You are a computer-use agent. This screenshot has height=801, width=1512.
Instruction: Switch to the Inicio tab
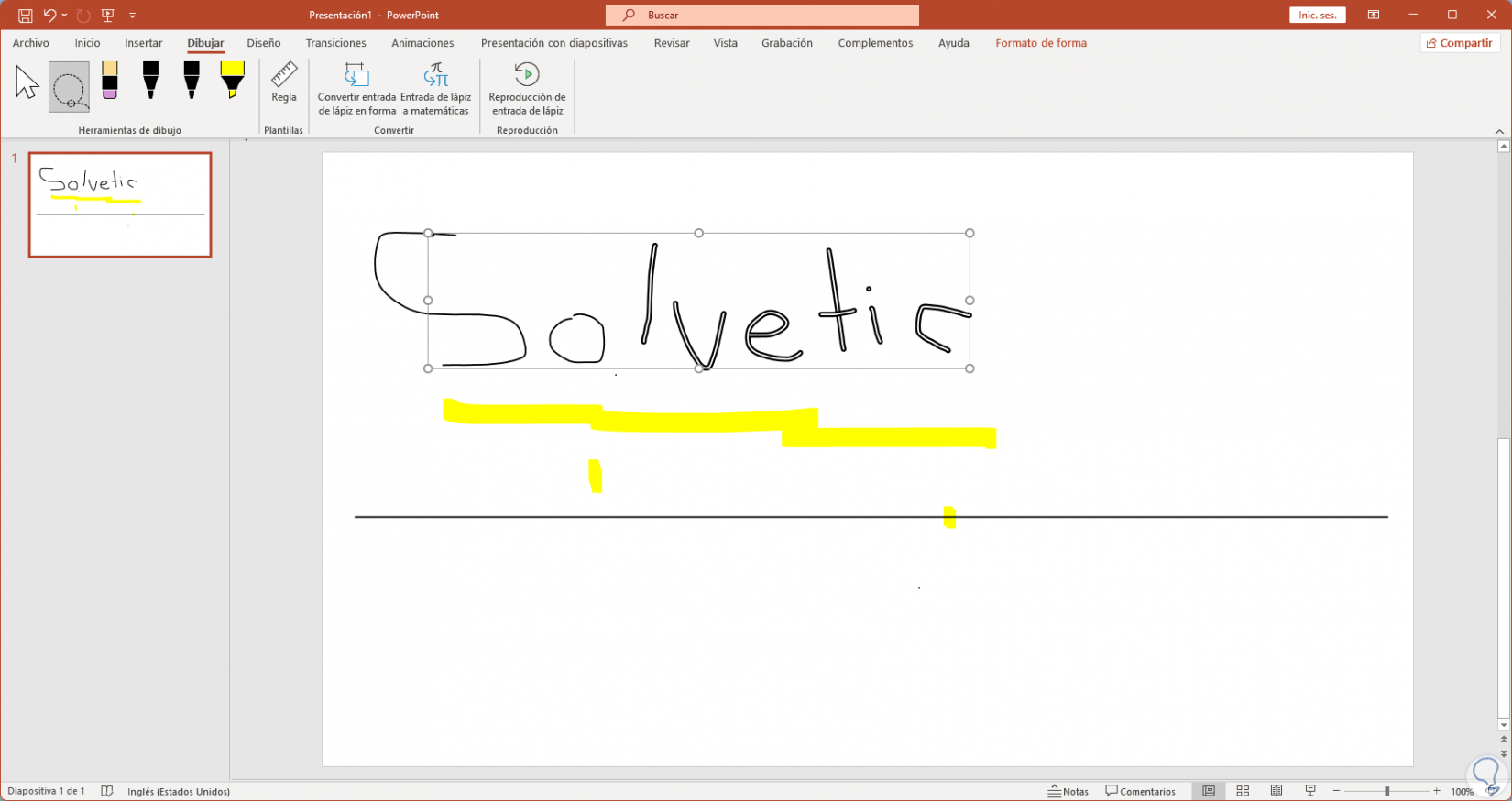[x=88, y=43]
